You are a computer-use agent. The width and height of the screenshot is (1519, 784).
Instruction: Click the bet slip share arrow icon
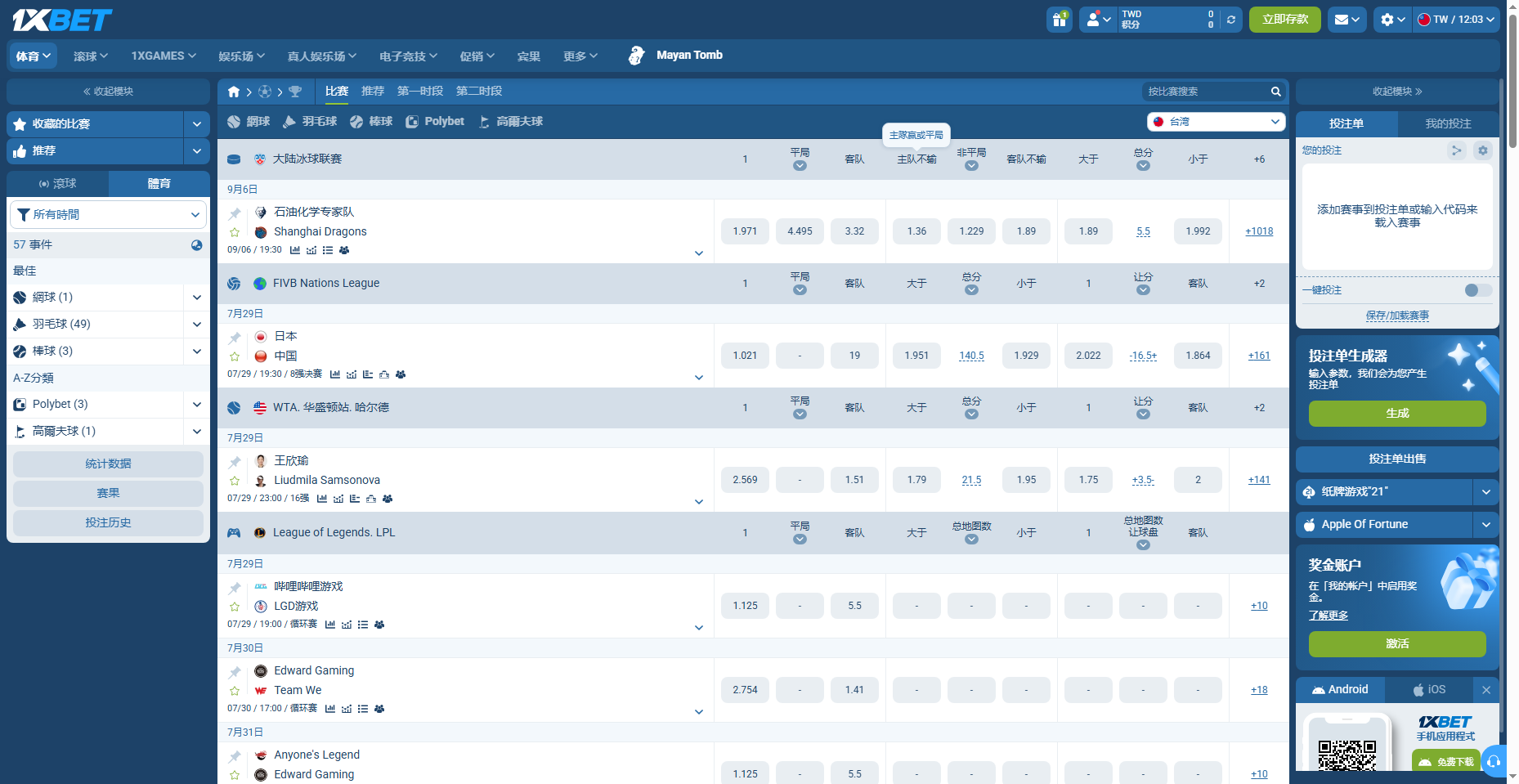point(1456,150)
